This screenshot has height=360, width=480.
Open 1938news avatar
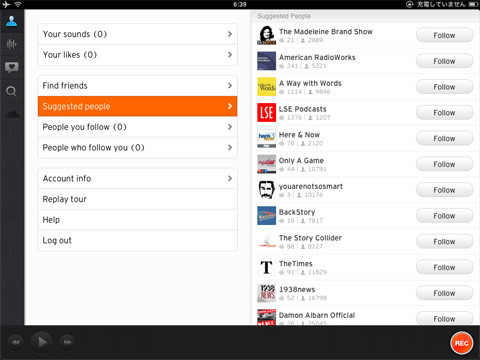pyautogui.click(x=266, y=293)
